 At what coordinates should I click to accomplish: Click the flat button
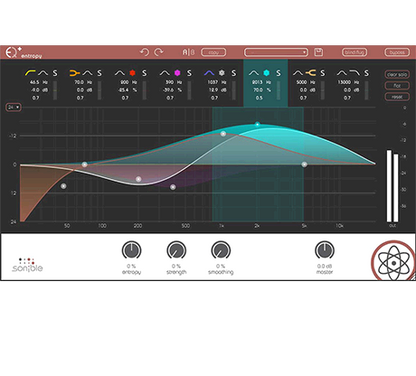pyautogui.click(x=397, y=86)
